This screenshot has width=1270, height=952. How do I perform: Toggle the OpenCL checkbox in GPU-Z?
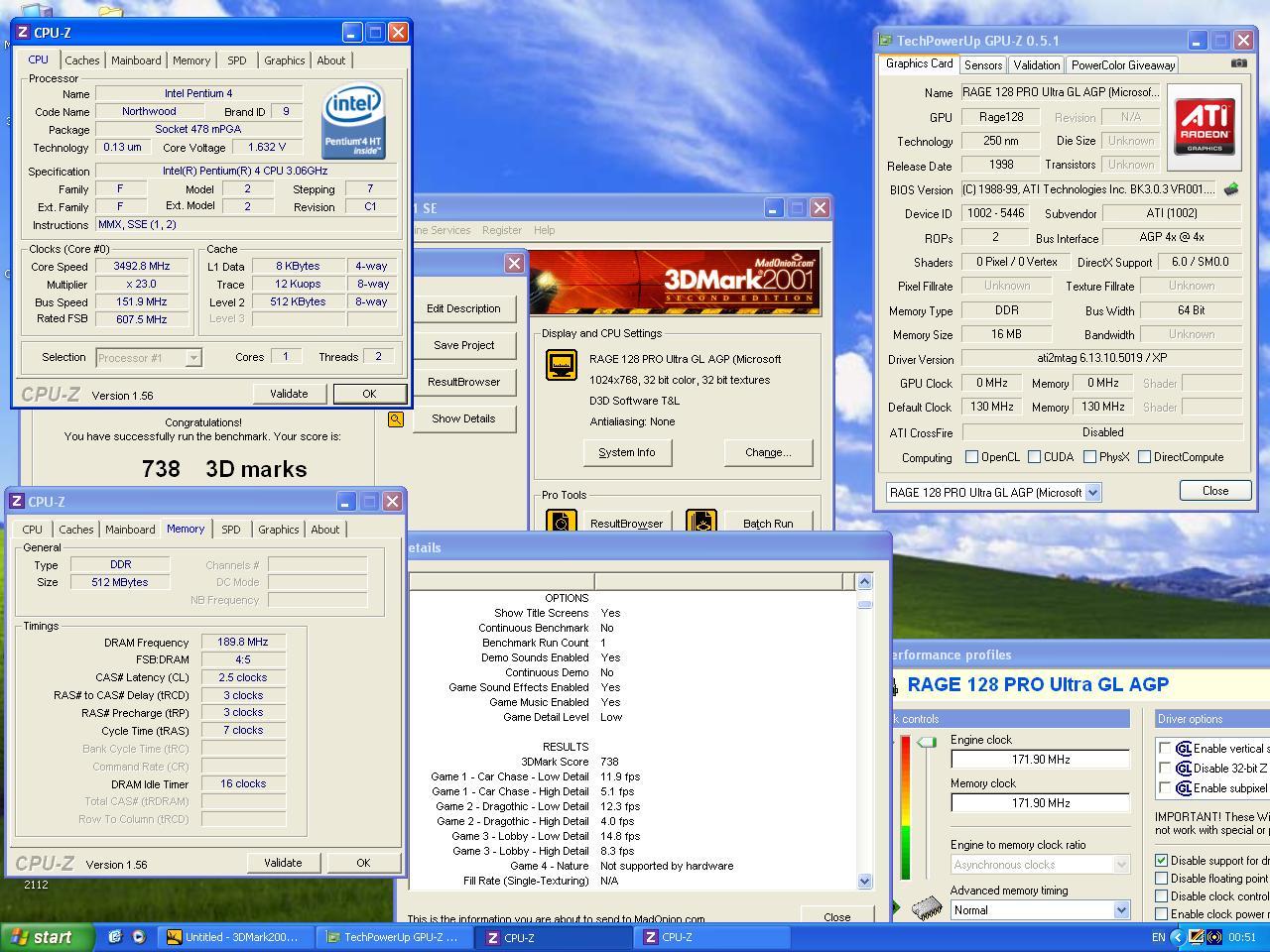point(972,457)
